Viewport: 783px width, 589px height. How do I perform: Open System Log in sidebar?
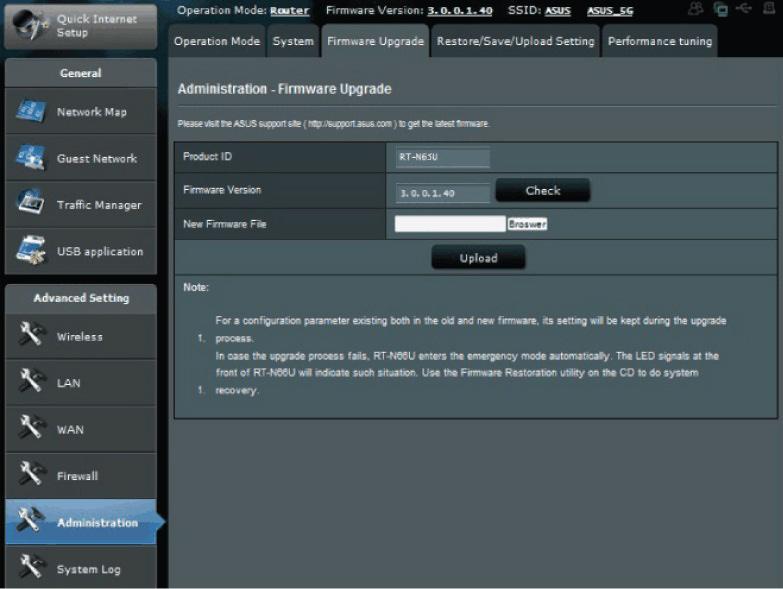click(81, 568)
